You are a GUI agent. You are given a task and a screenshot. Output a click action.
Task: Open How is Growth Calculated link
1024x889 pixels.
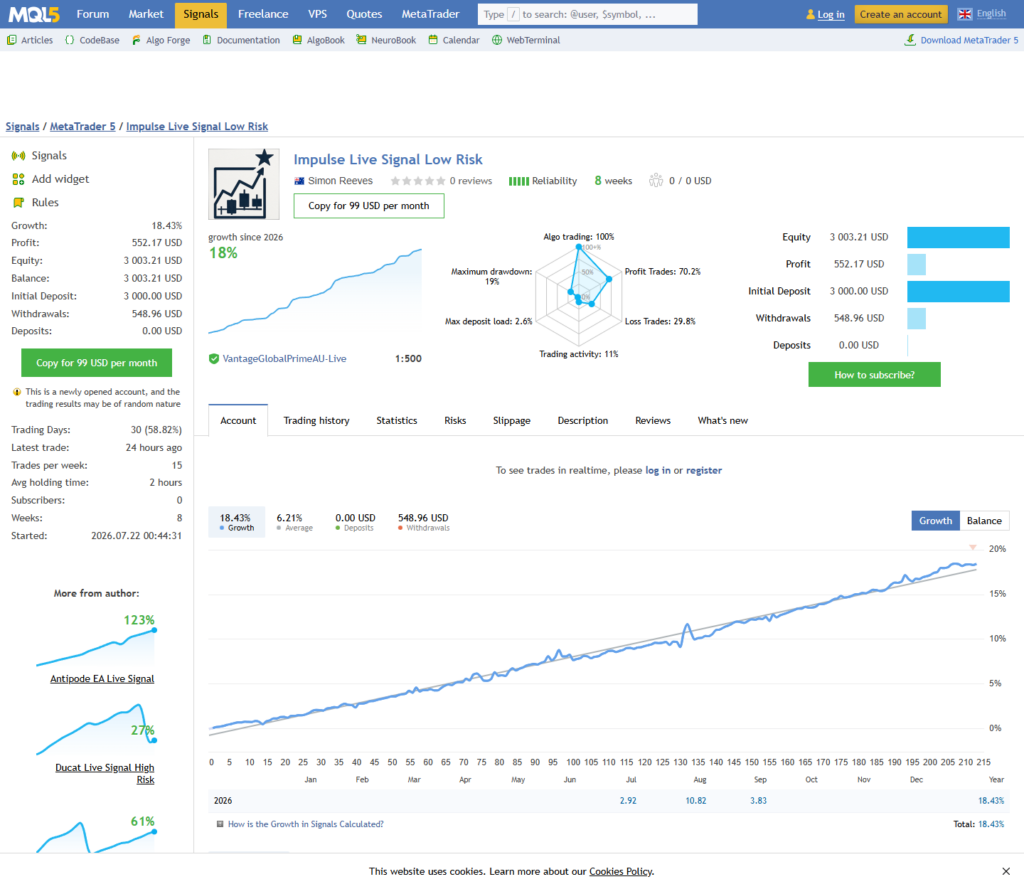306,824
